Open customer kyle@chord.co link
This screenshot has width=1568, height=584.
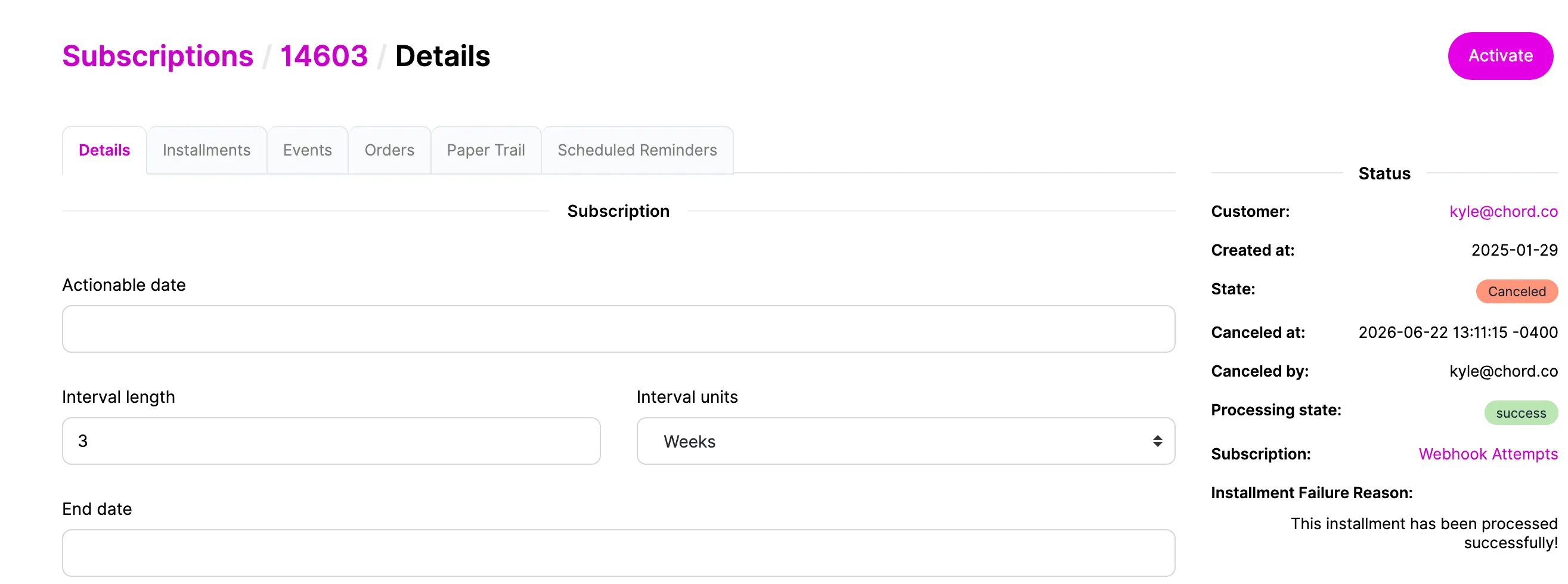pyautogui.click(x=1503, y=212)
